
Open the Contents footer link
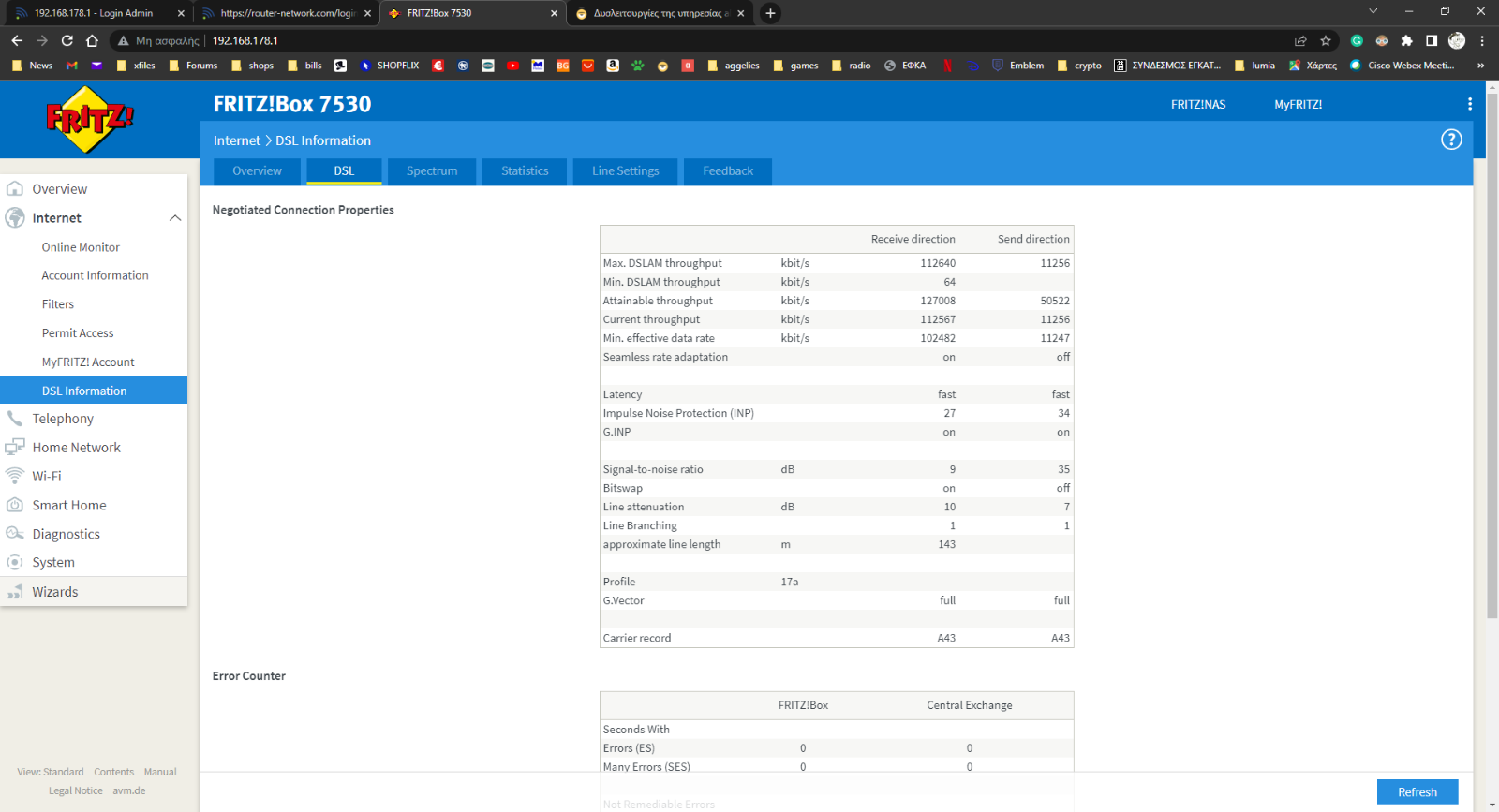[113, 772]
